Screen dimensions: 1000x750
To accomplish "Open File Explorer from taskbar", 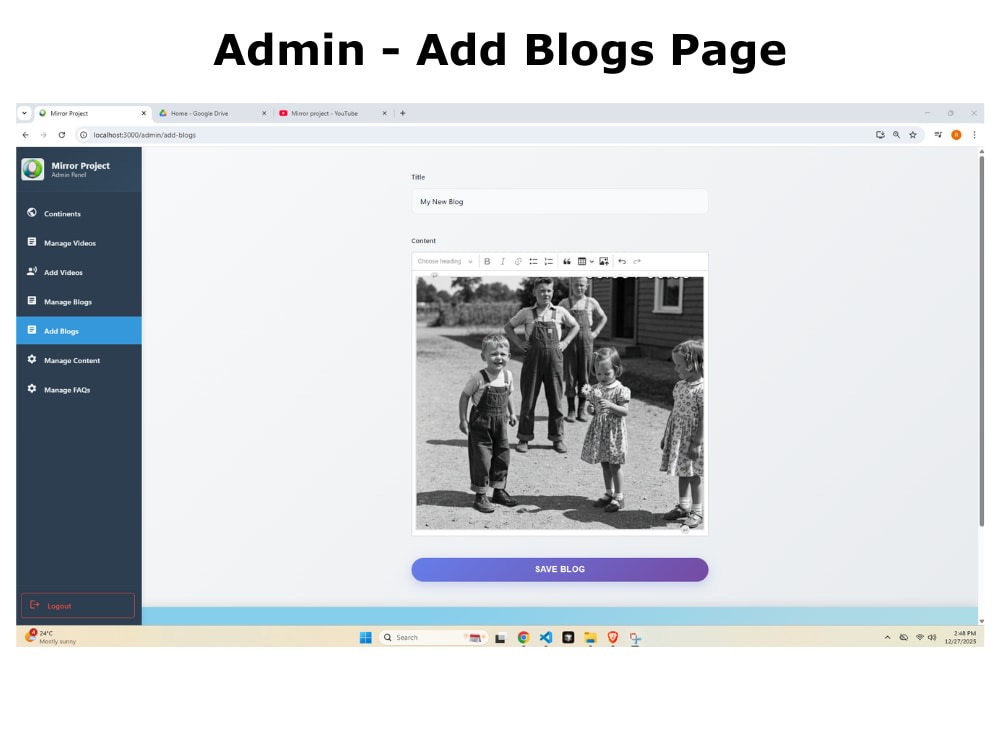I will (x=591, y=638).
